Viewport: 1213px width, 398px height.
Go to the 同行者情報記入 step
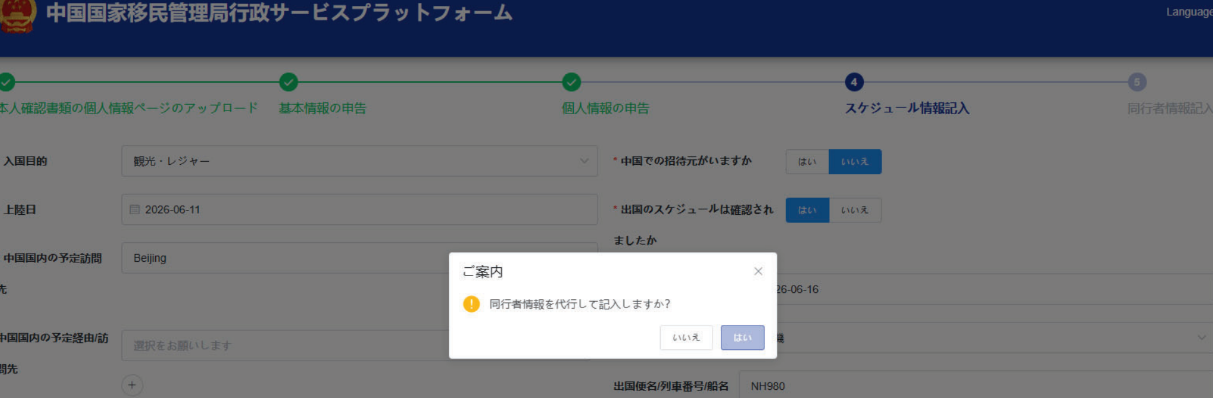coord(1170,108)
